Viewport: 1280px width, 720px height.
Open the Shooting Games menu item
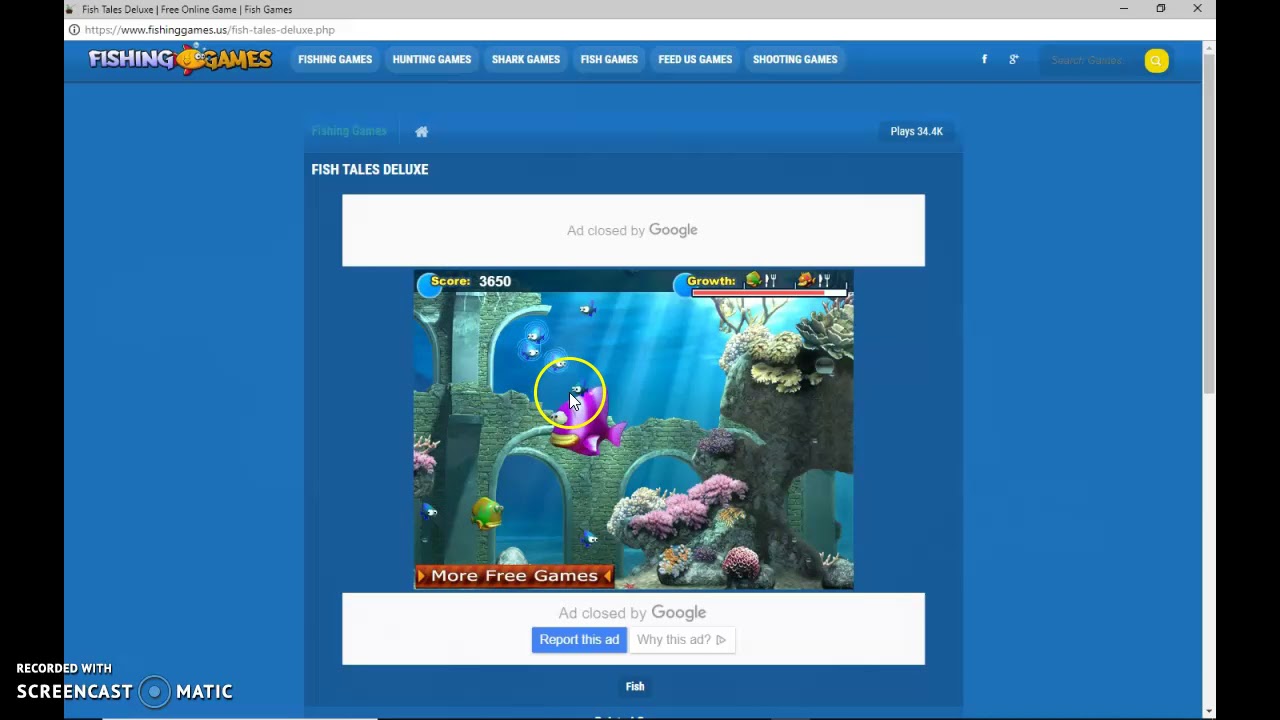point(795,59)
